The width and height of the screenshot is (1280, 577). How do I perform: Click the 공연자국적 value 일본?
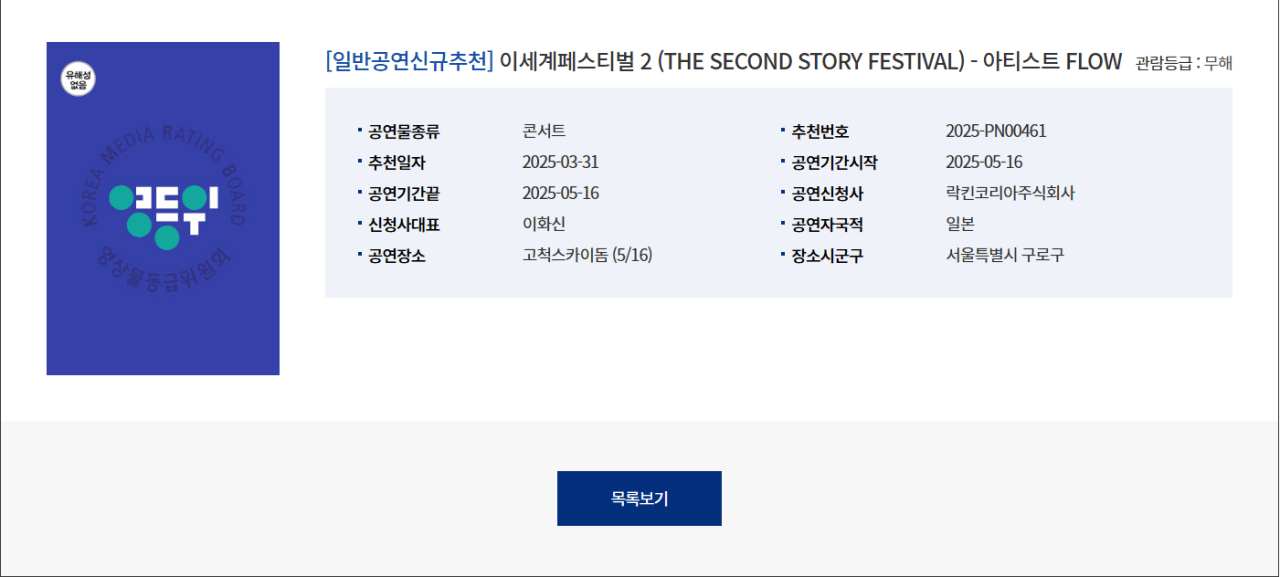pos(960,224)
